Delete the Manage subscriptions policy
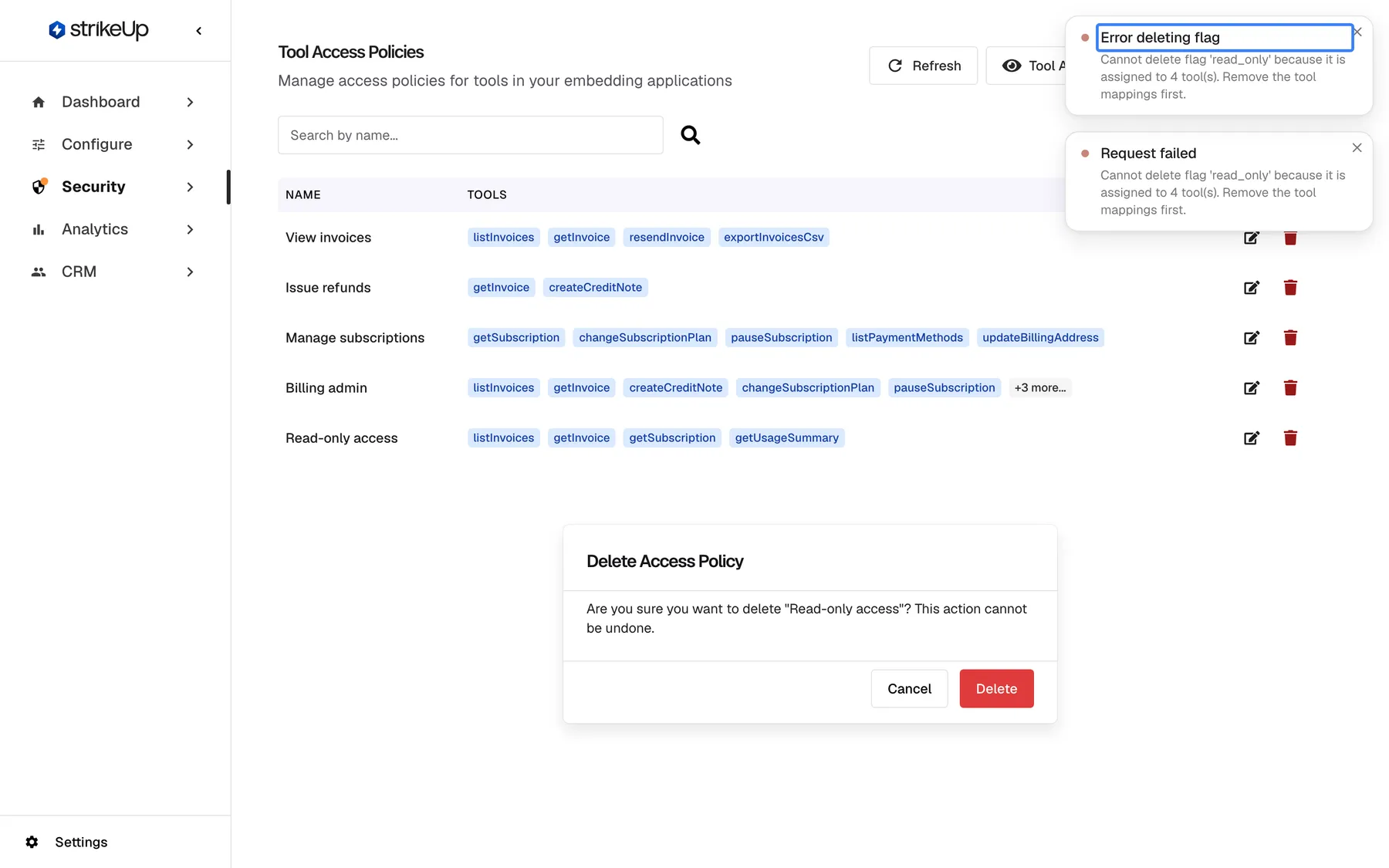This screenshot has height=868, width=1389. [1290, 338]
